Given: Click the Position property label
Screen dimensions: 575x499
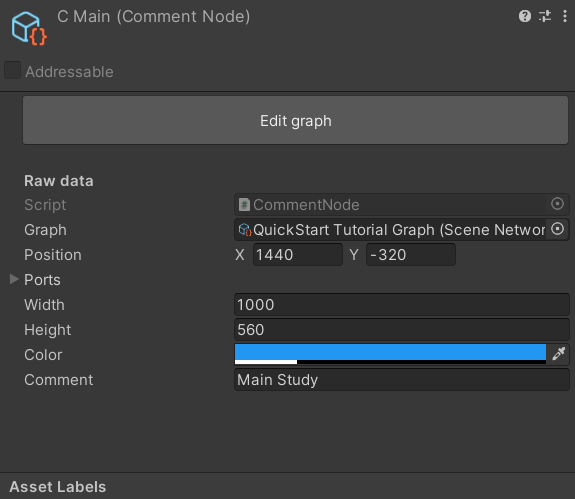Looking at the screenshot, I should [53, 255].
